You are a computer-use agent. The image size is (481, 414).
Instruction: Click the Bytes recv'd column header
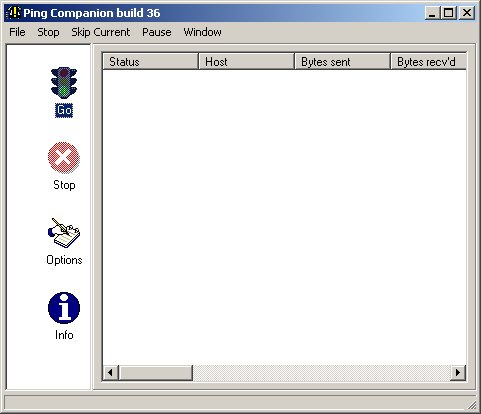pos(428,62)
